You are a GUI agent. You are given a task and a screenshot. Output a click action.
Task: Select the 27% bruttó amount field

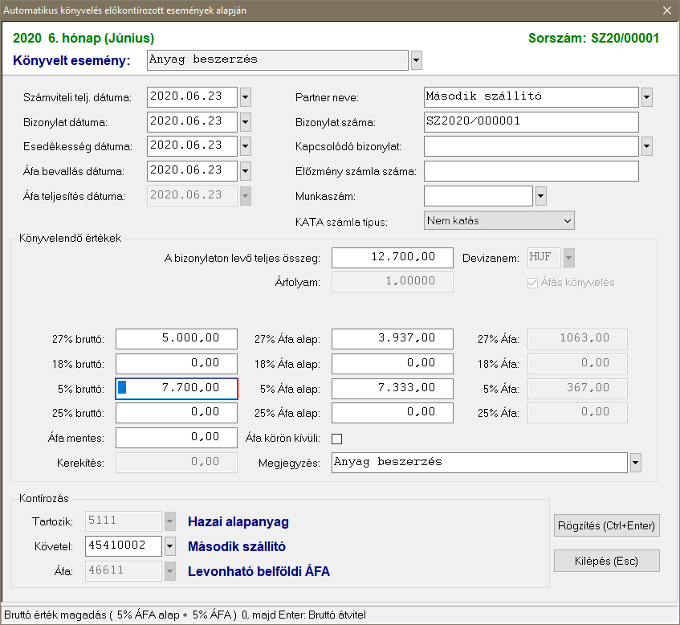point(177,339)
